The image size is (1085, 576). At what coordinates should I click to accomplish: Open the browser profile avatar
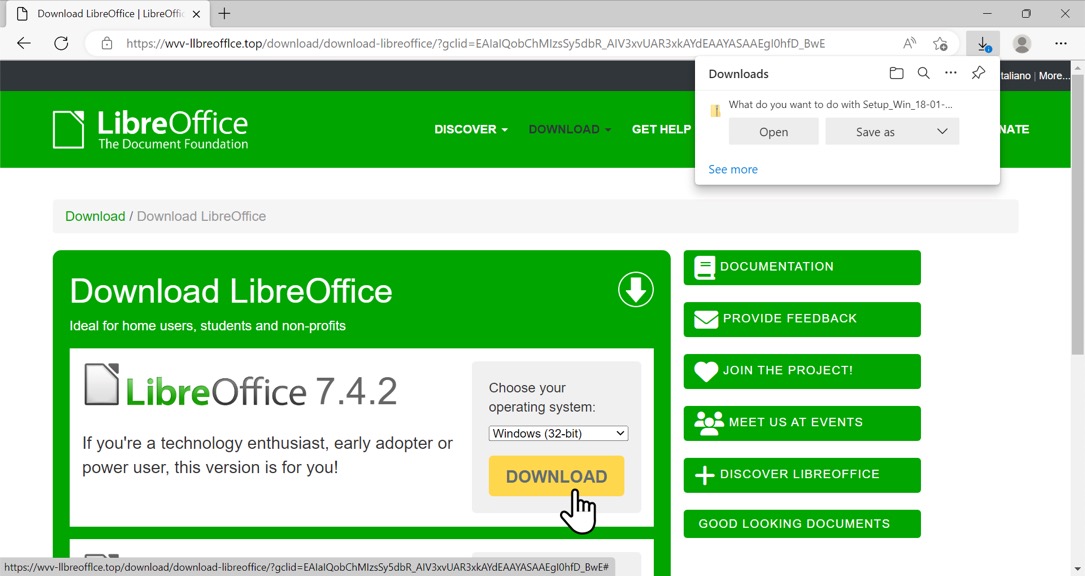click(1021, 44)
